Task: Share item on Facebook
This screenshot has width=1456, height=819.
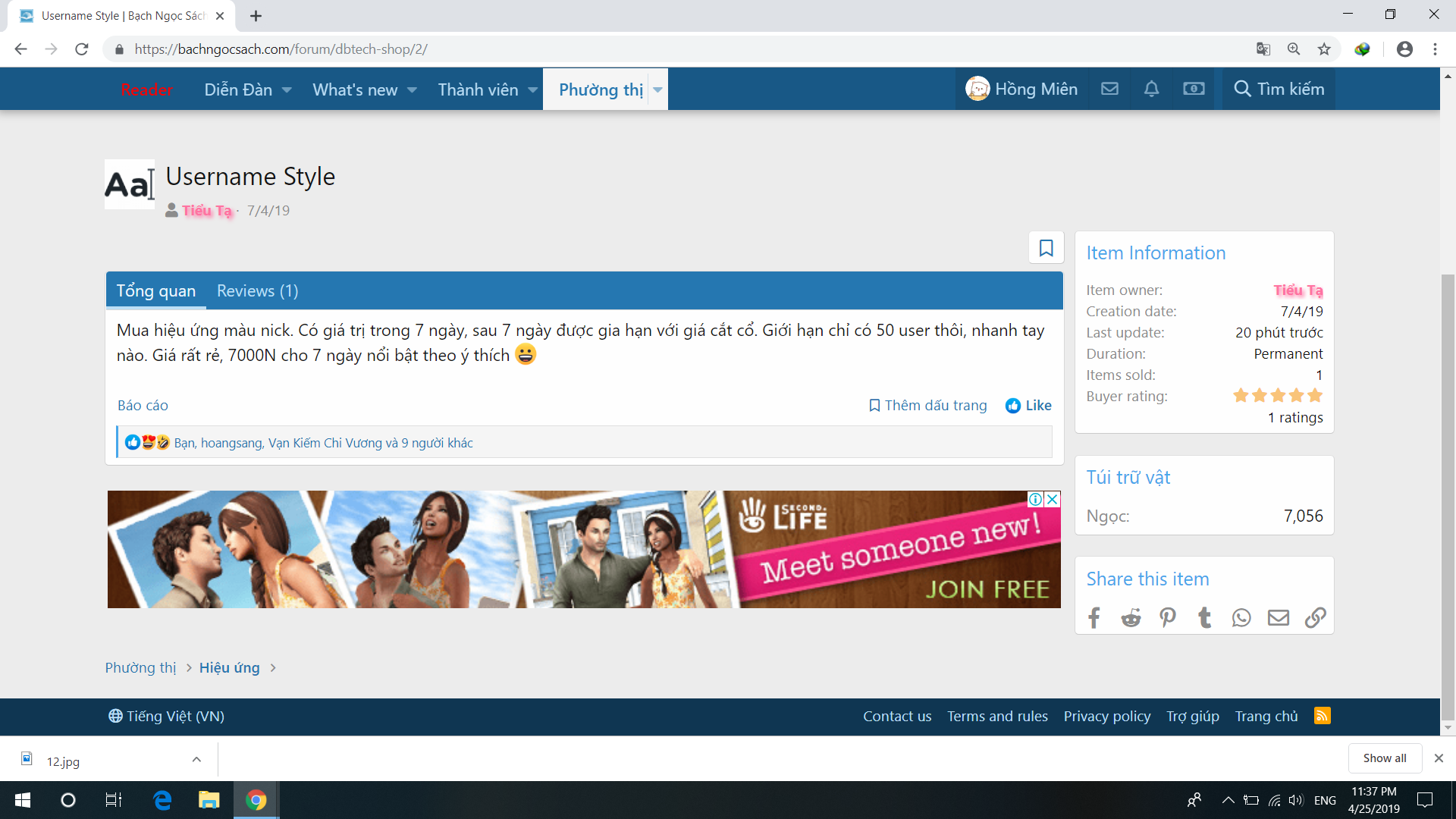Action: coord(1094,617)
